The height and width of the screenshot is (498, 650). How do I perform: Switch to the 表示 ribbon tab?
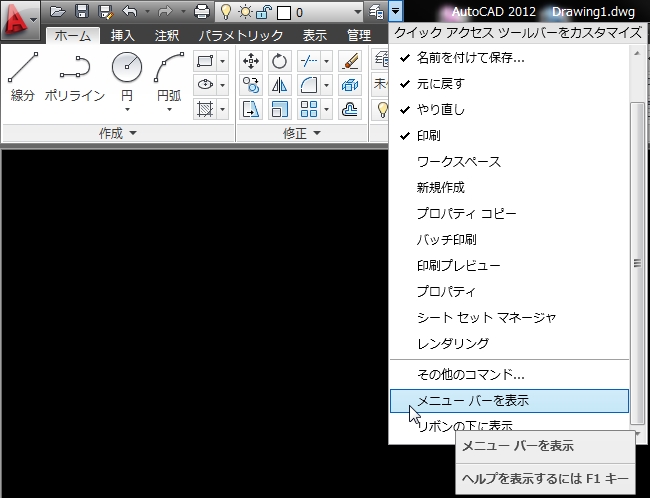[x=315, y=36]
